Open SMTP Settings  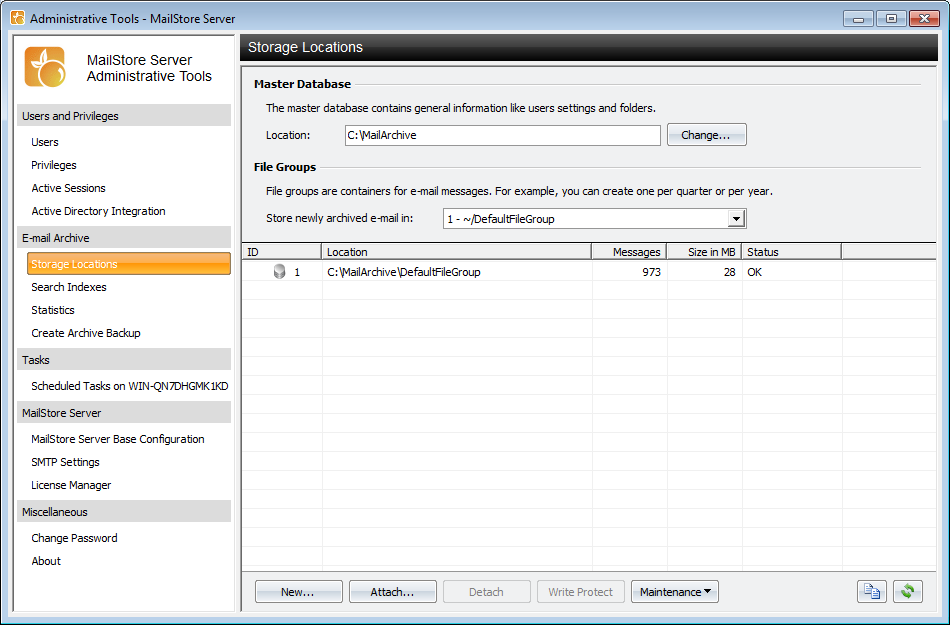coord(65,462)
